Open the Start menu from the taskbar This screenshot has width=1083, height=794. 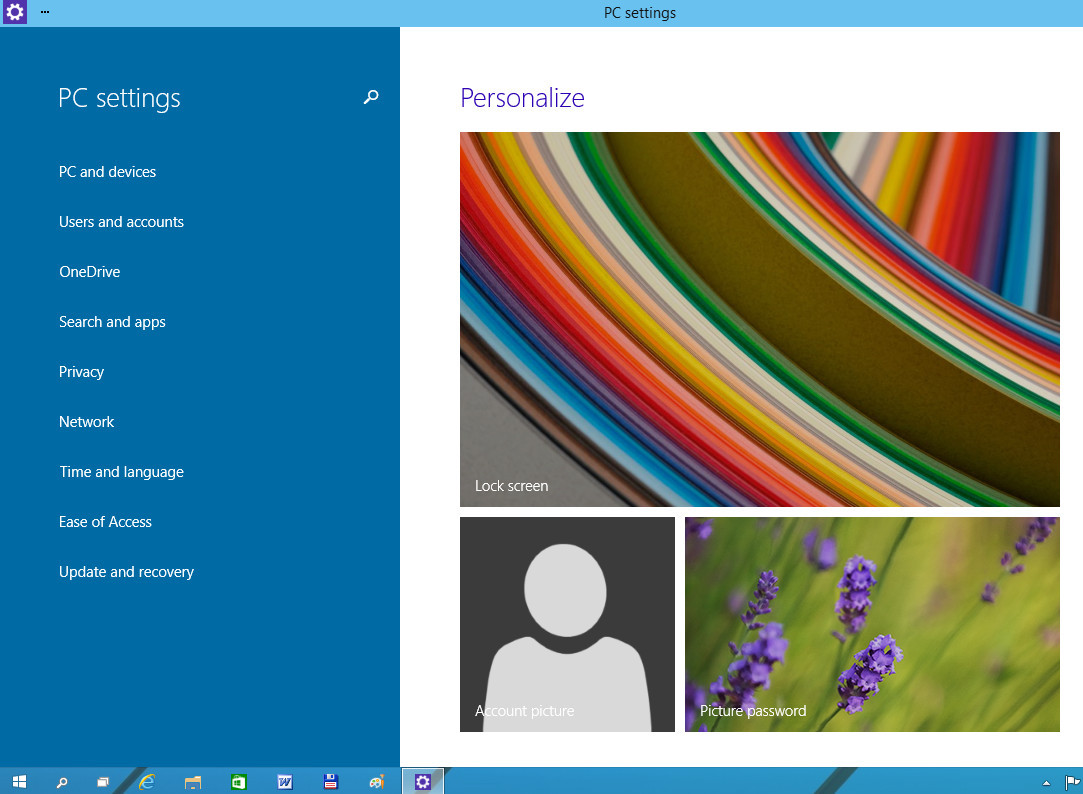19,782
